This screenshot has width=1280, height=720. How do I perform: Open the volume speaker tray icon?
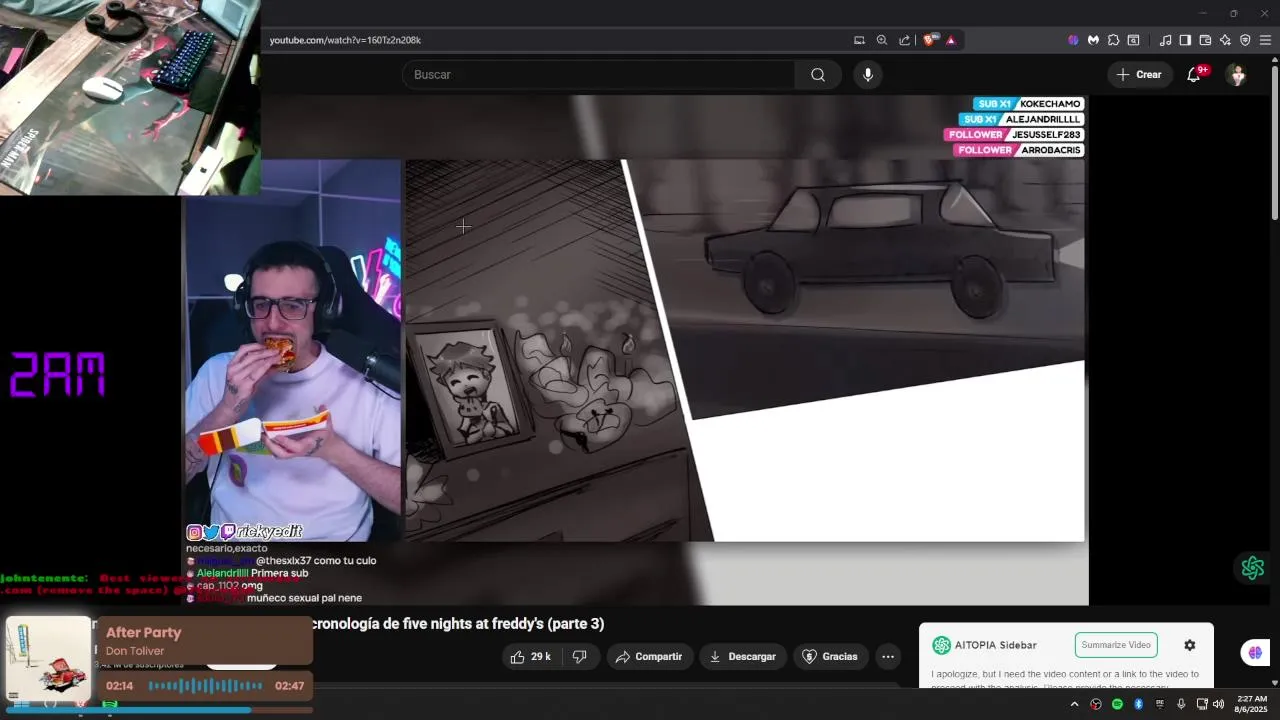click(x=1218, y=704)
